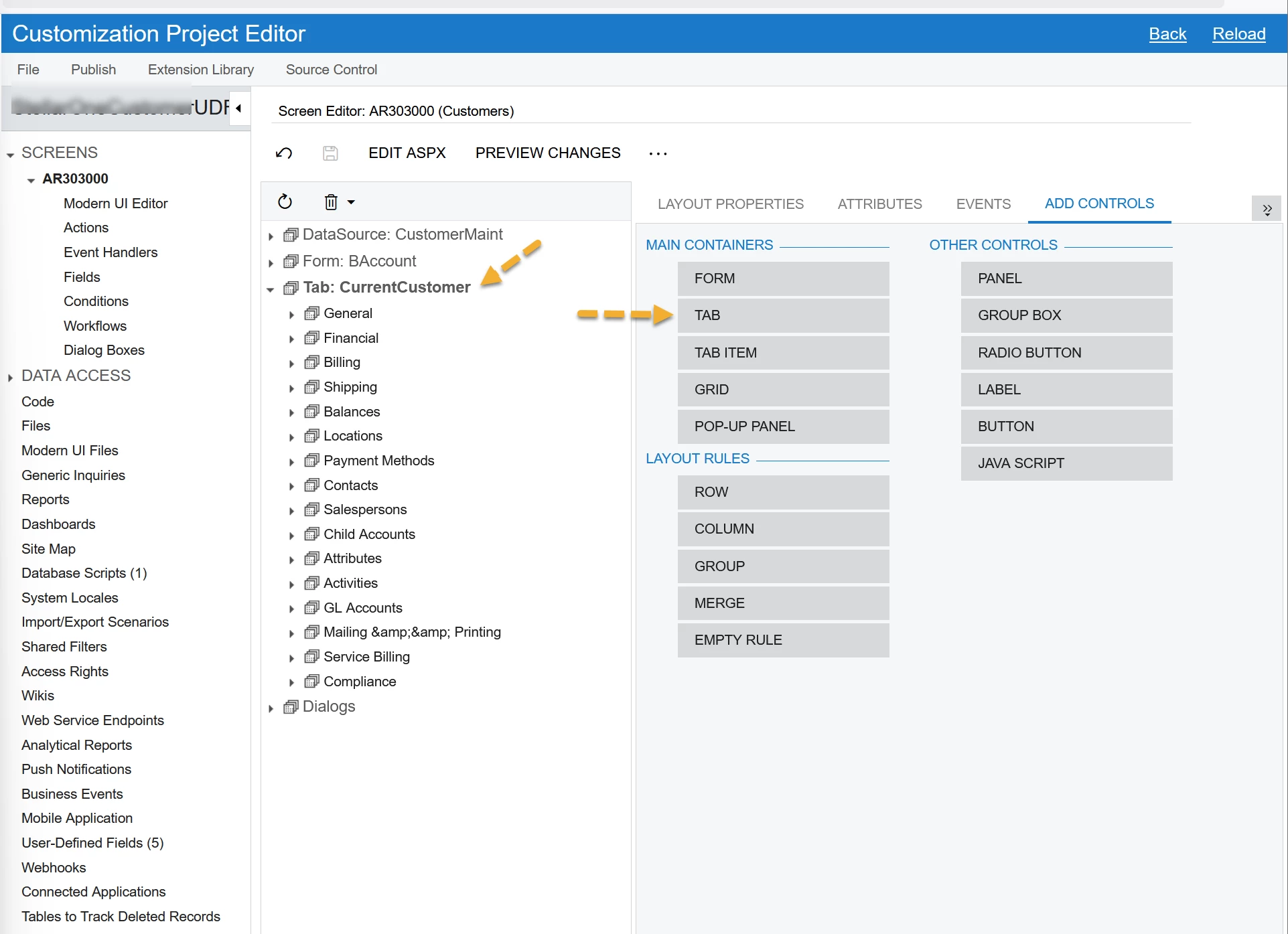The height and width of the screenshot is (934, 1288).
Task: Switch to the LAYOUT PROPERTIES tab
Action: click(x=730, y=204)
